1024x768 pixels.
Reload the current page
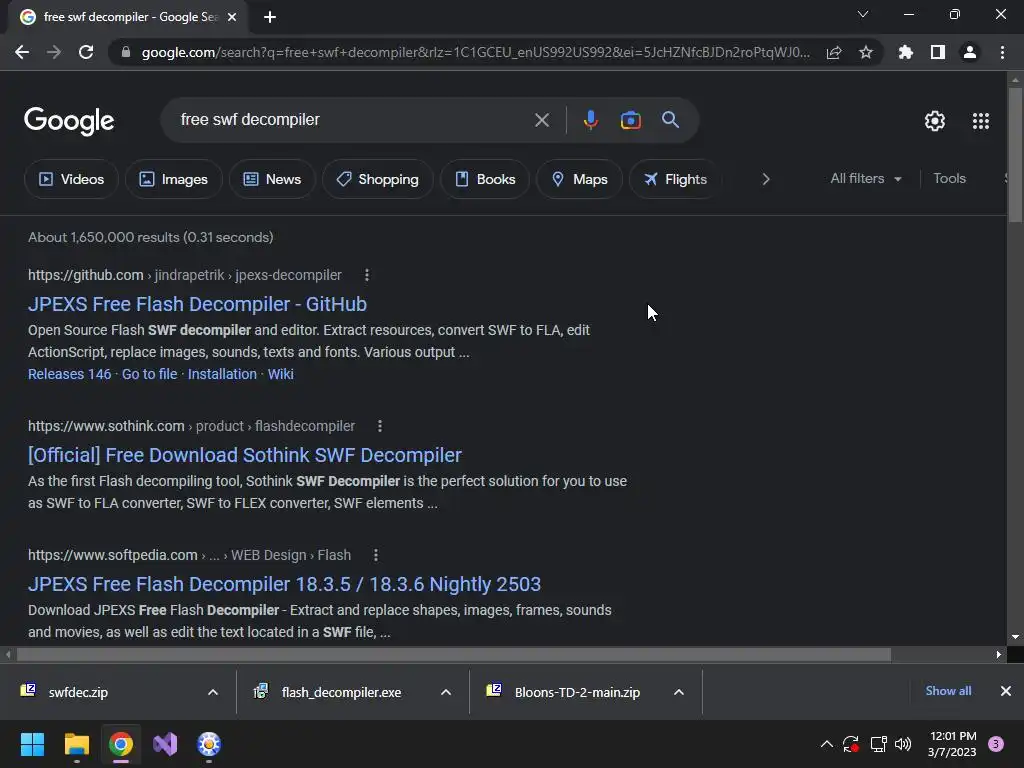pyautogui.click(x=86, y=52)
